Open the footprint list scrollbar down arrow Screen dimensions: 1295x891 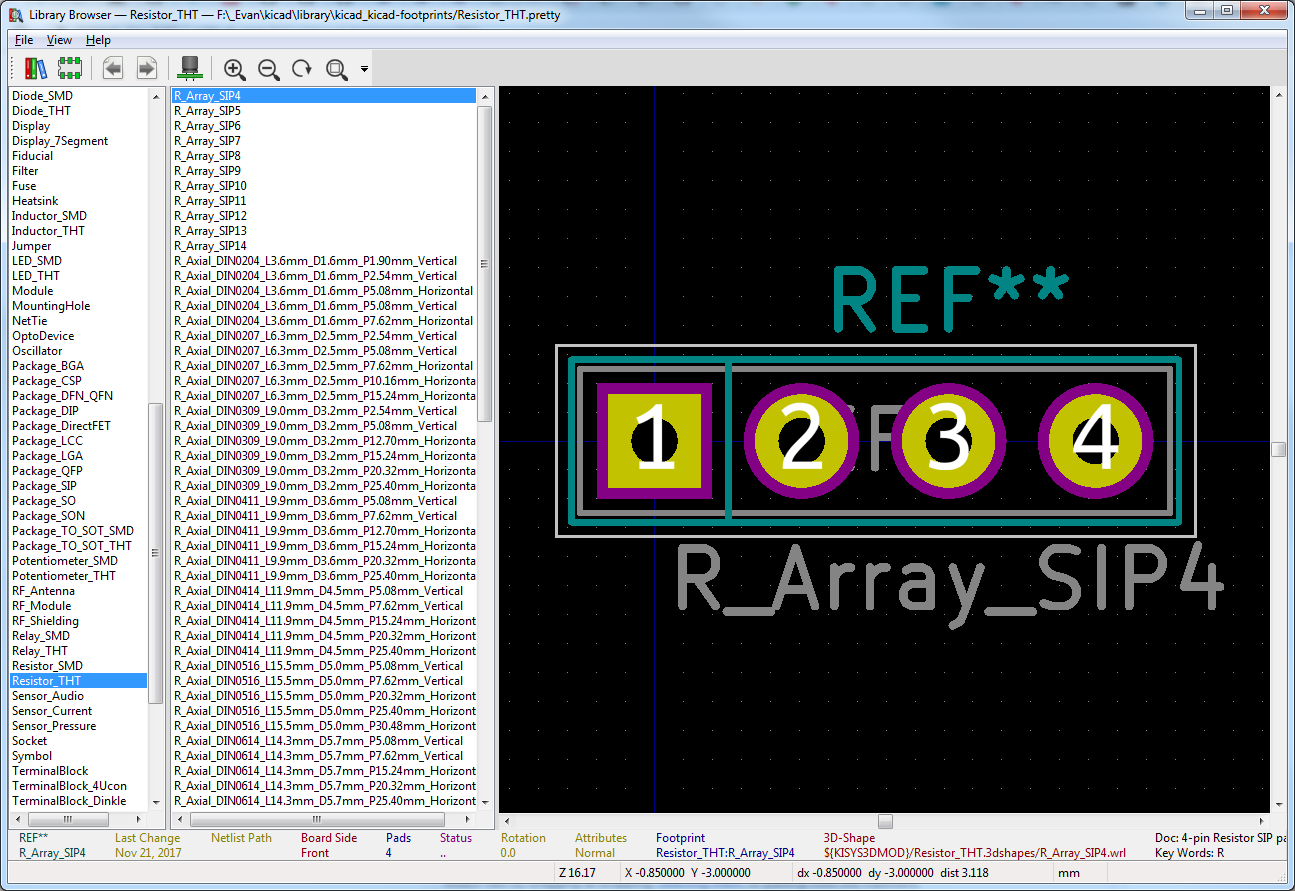point(483,803)
